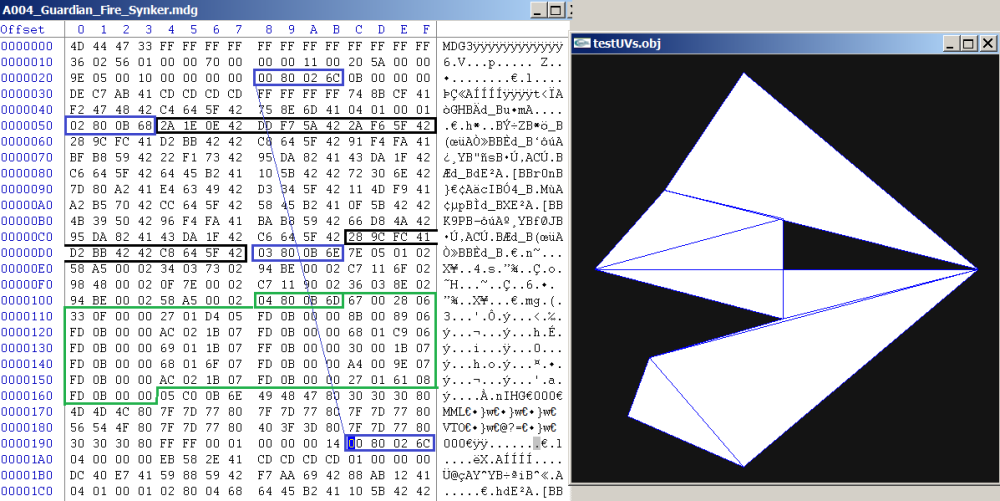Click the MDG3 text in ASCII column
Viewport: 1000px width, 501px height.
pos(460,45)
